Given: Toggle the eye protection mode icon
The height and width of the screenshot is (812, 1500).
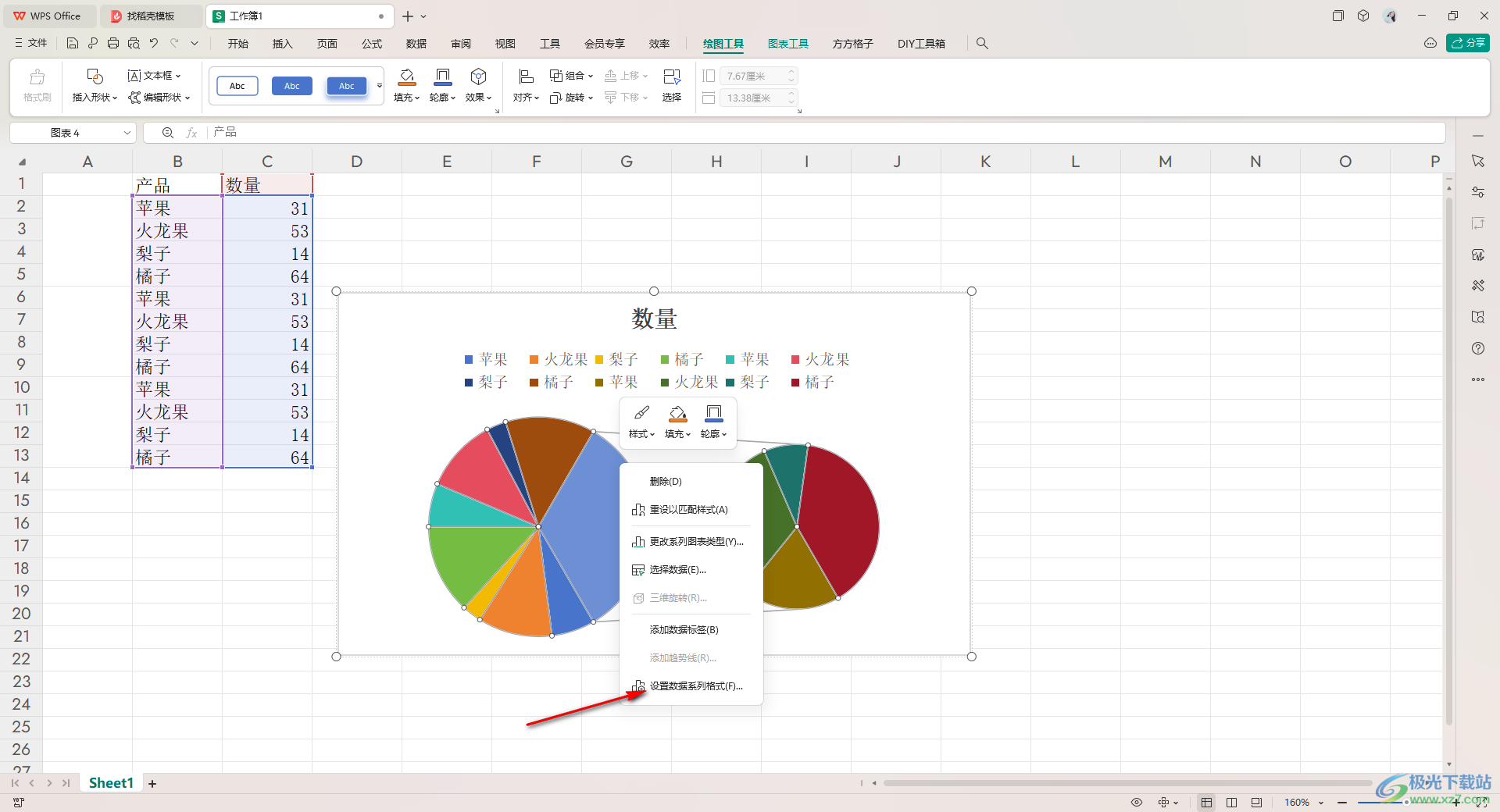Looking at the screenshot, I should (1137, 803).
